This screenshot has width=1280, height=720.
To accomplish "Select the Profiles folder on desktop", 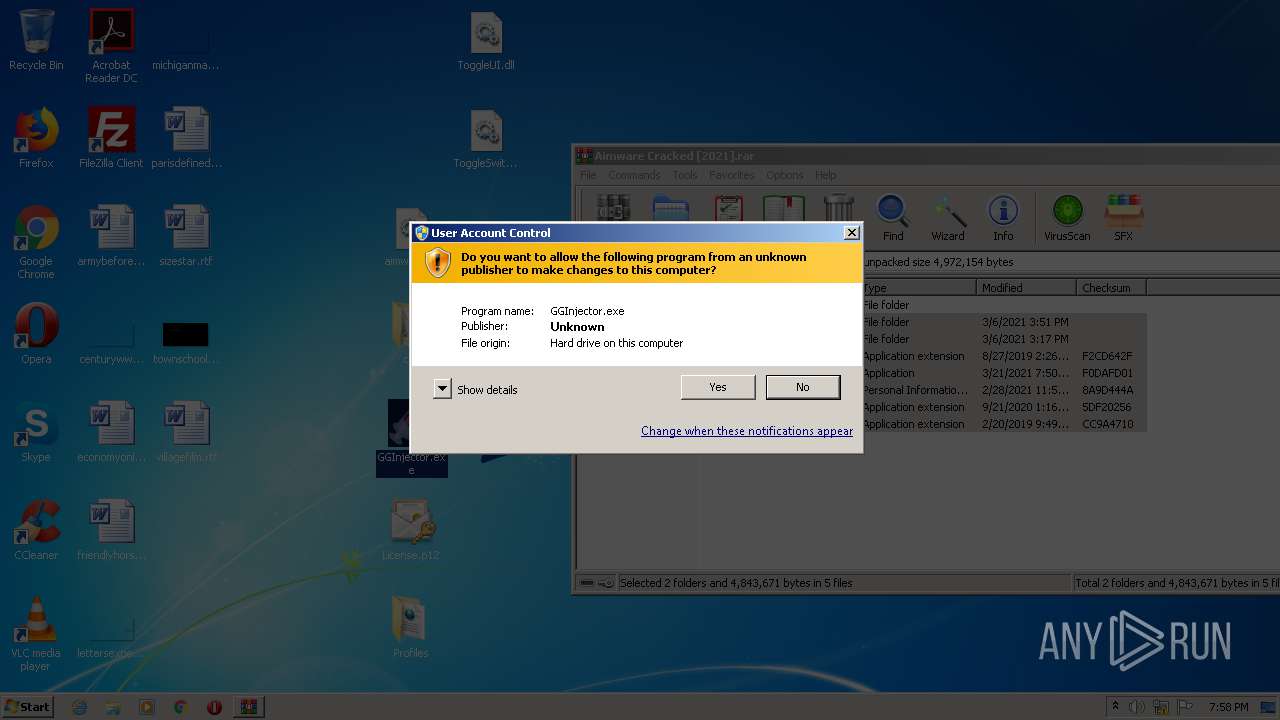I will (x=411, y=628).
